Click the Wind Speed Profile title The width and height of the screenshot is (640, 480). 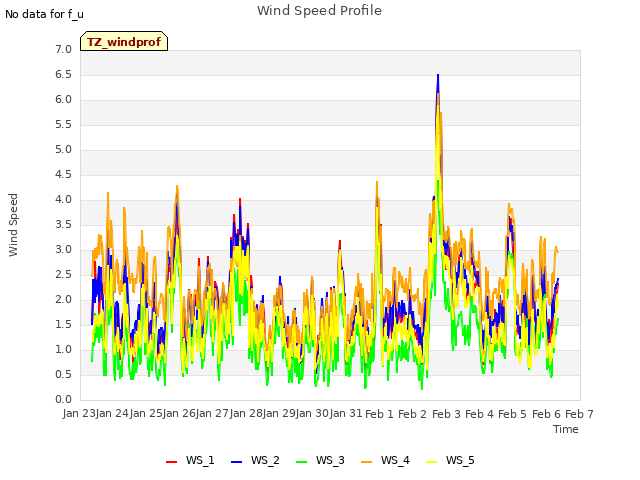319,11
